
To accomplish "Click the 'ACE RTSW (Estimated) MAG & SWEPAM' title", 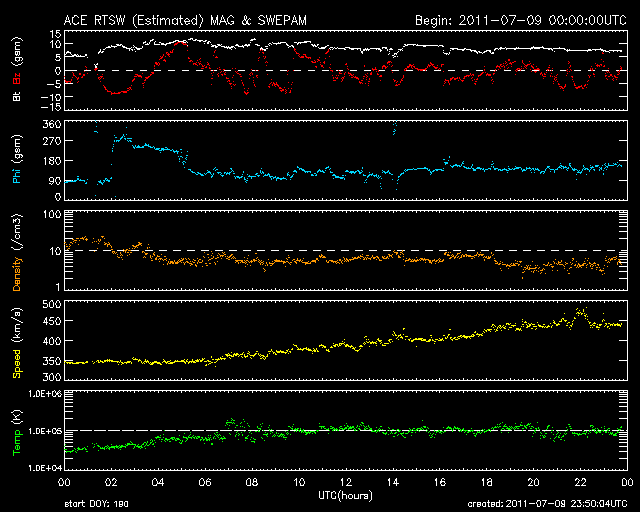I will coord(185,20).
